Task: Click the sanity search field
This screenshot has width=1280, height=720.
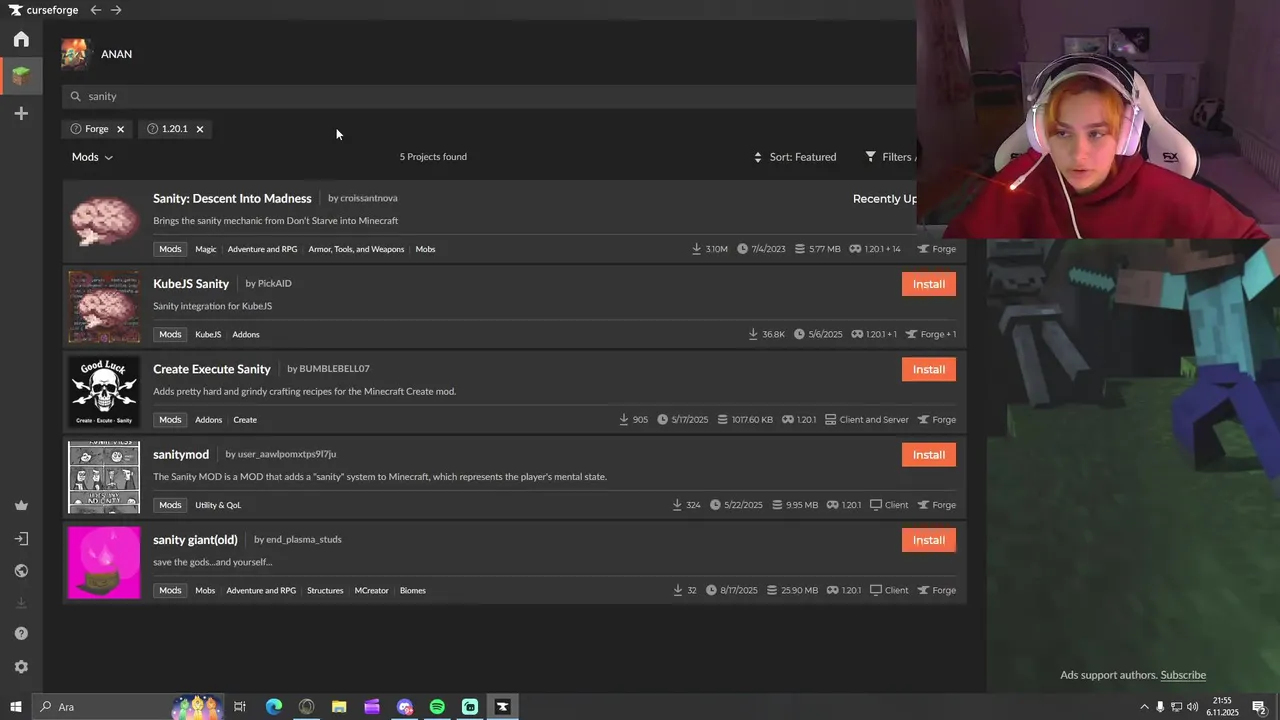Action: [490, 97]
